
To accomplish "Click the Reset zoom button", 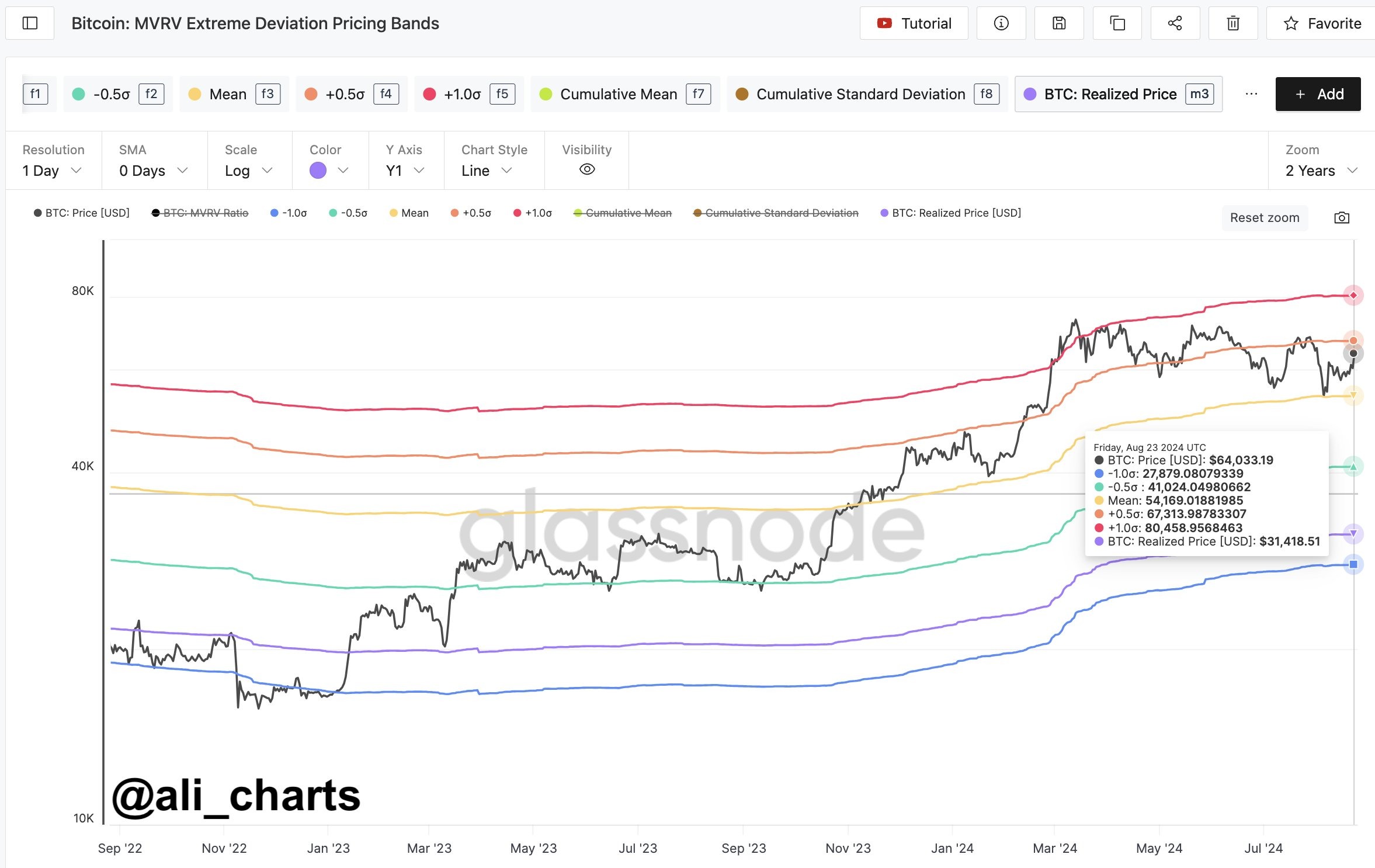I will tap(1264, 218).
